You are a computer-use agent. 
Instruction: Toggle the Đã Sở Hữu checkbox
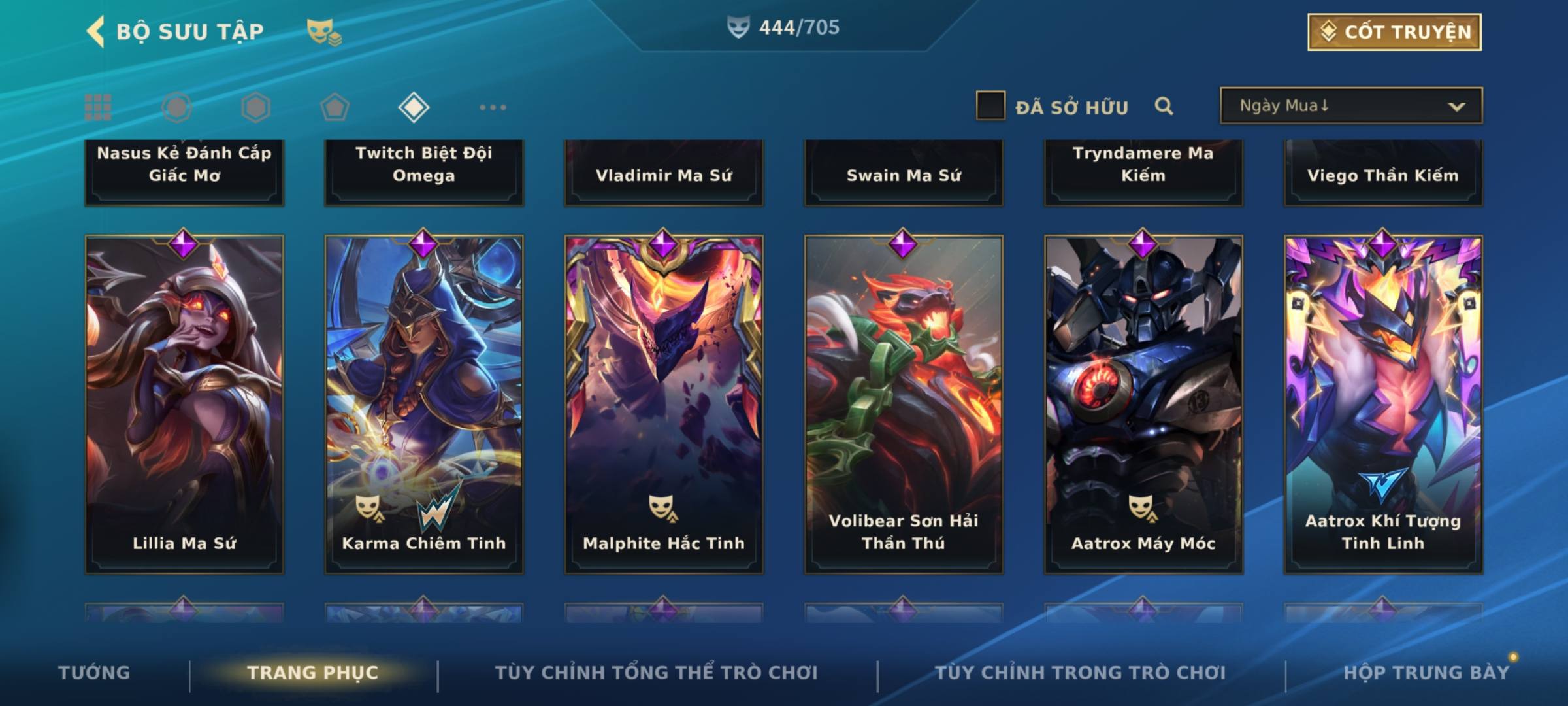click(990, 106)
